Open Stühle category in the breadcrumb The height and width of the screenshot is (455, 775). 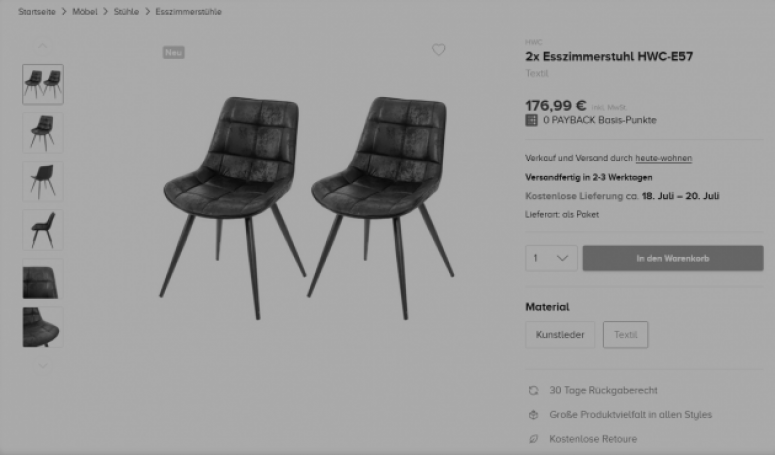(x=127, y=12)
